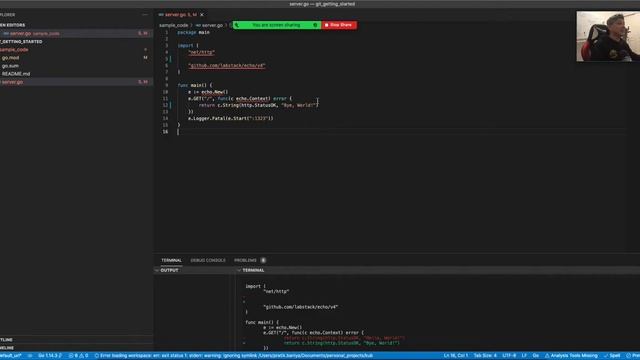Expand the Outline section
The width and height of the screenshot is (640, 360).
(76, 340)
